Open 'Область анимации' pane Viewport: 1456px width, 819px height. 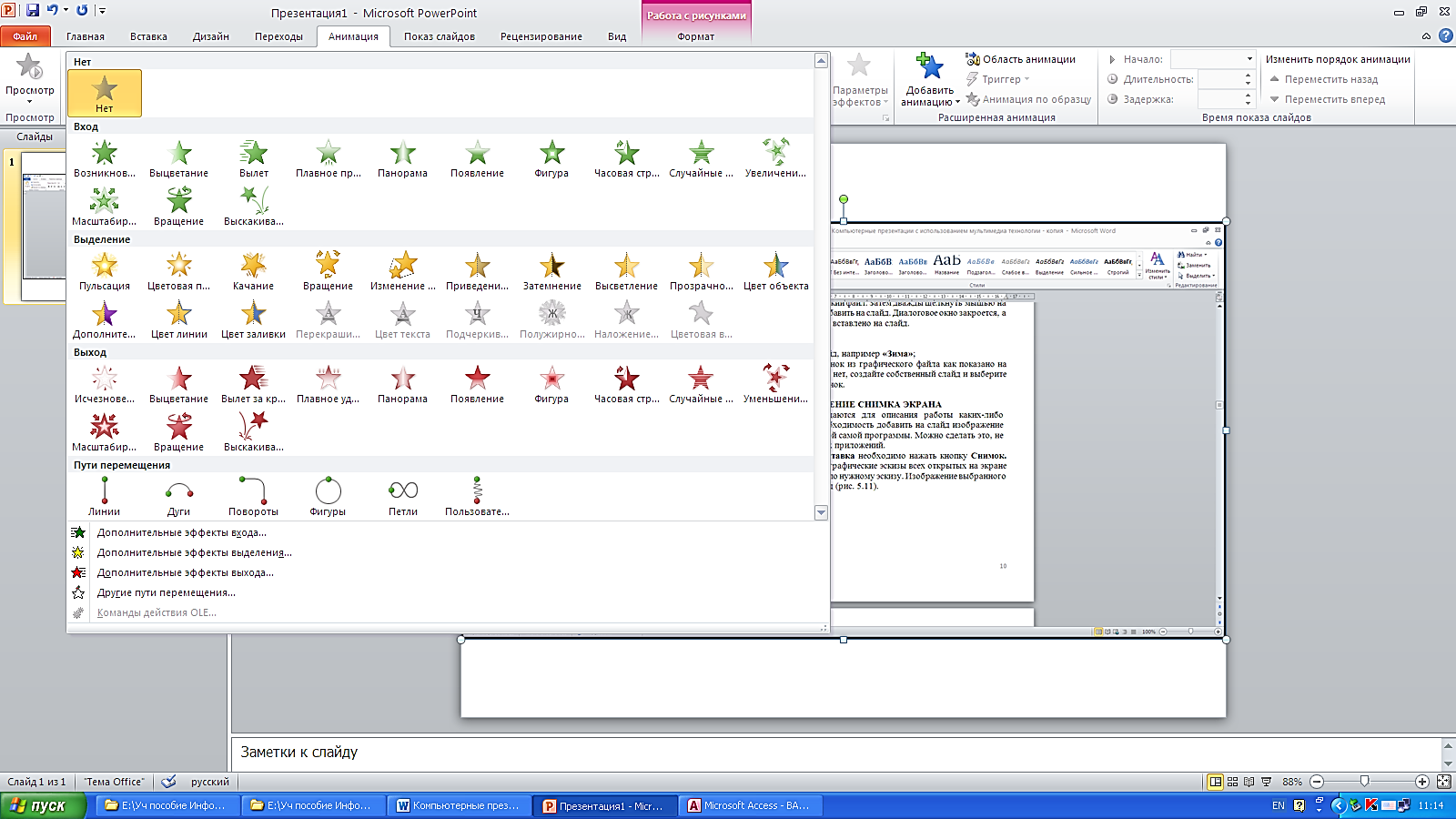(x=1020, y=59)
